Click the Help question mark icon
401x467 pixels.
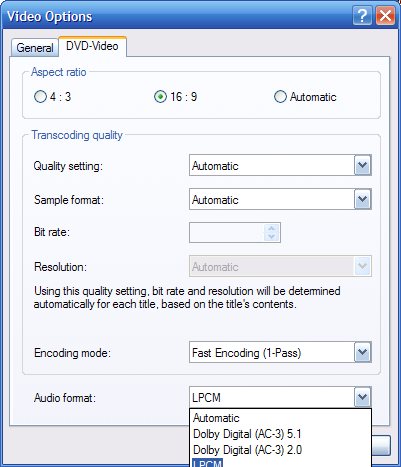pos(362,15)
